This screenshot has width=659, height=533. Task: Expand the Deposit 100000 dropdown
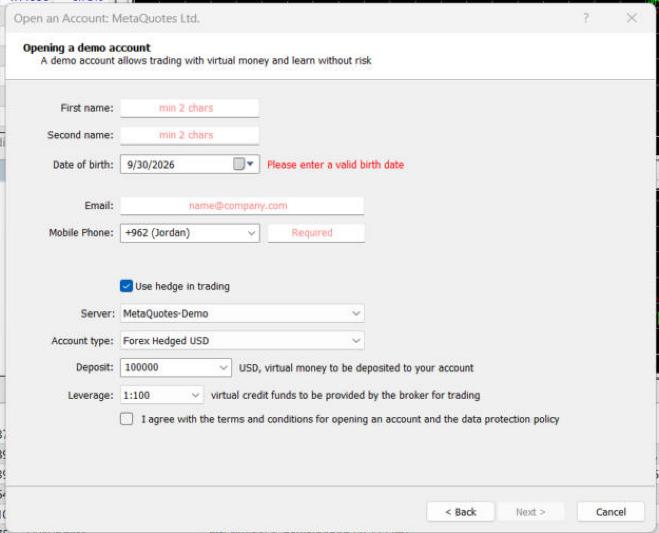pyautogui.click(x=176, y=367)
